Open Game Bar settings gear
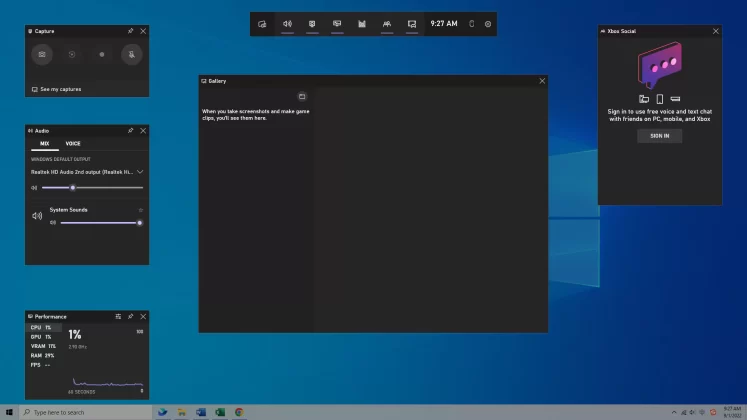Viewport: 747px width, 420px height. tap(488, 24)
